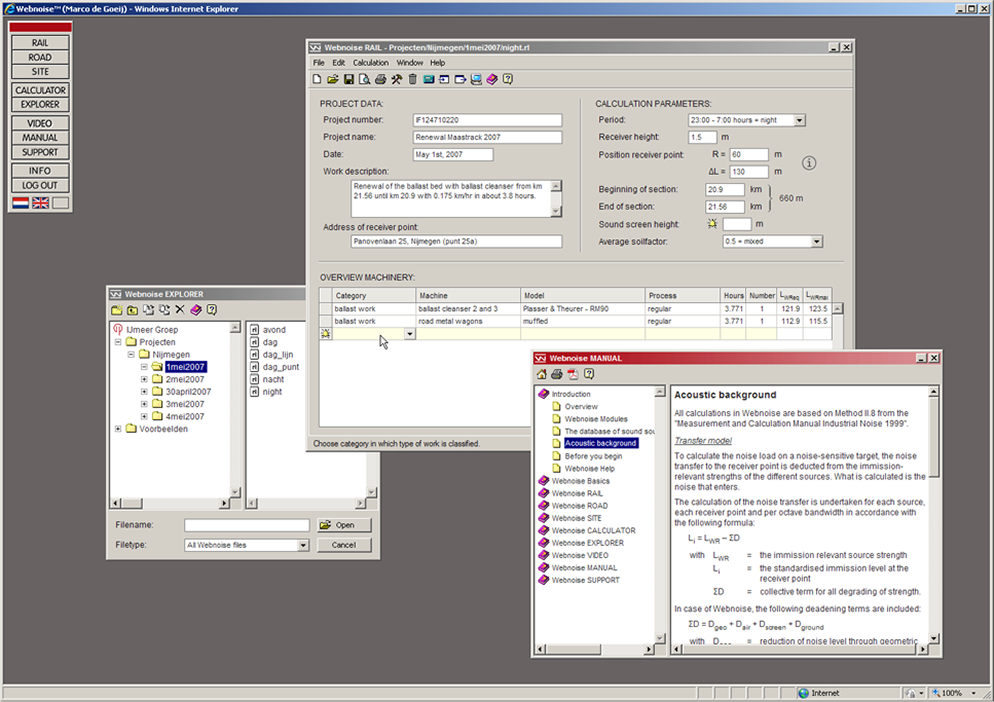This screenshot has width=994, height=702.
Task: Click Open button in EXPLORER
Action: pyautogui.click(x=344, y=525)
